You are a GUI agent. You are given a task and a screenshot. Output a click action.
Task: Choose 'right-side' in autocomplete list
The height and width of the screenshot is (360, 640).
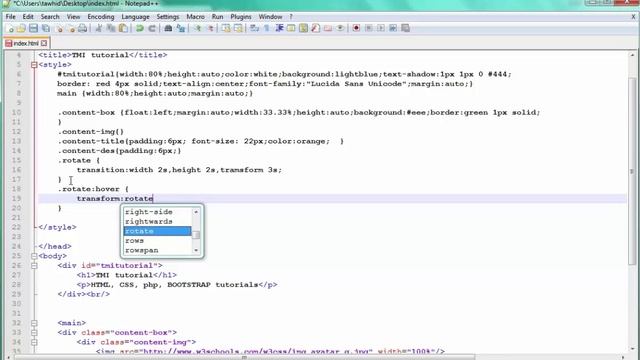point(157,212)
